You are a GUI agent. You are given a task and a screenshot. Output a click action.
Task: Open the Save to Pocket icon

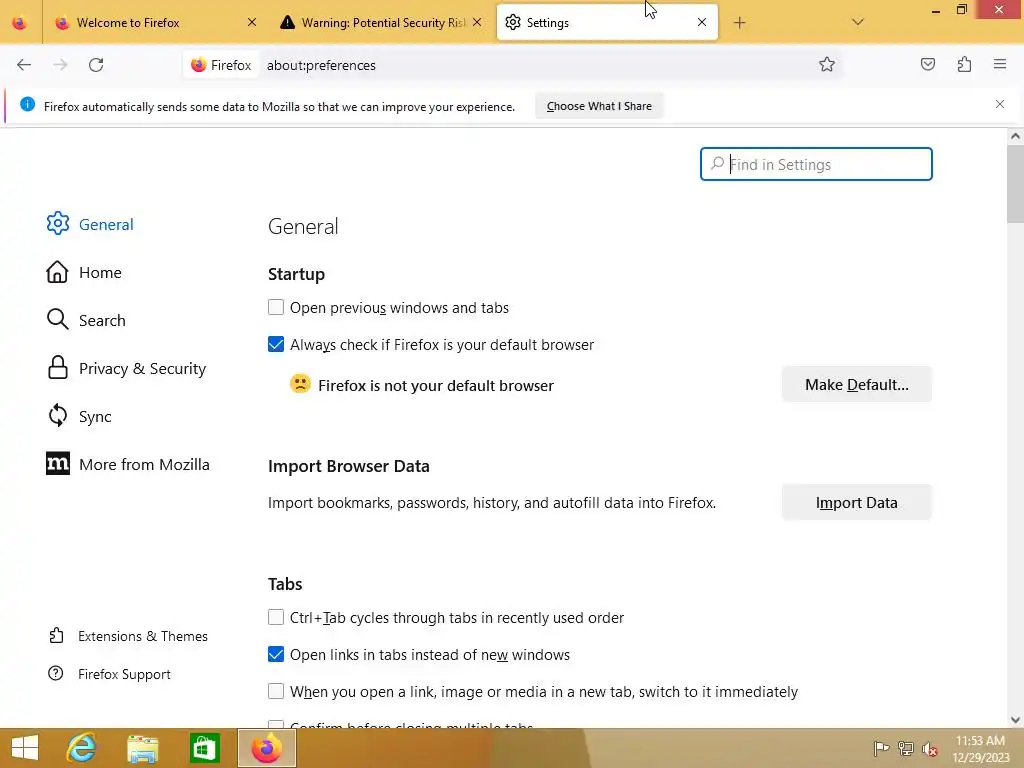tap(927, 64)
